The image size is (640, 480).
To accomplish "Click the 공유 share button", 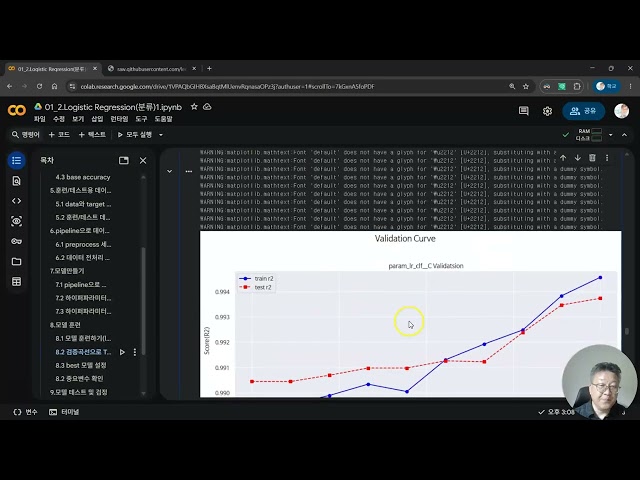I will 584,111.
